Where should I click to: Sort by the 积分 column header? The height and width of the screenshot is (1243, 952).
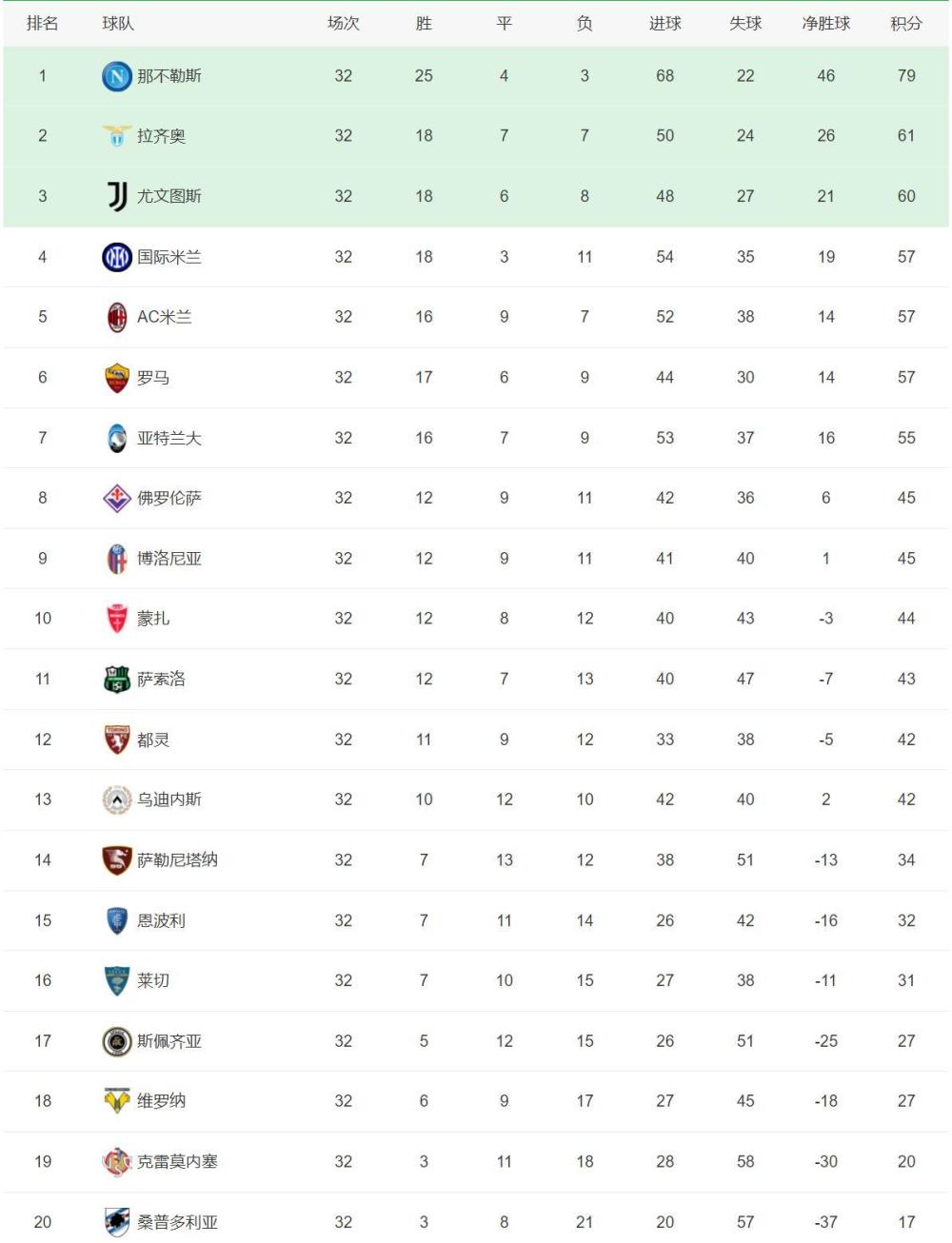click(x=906, y=24)
